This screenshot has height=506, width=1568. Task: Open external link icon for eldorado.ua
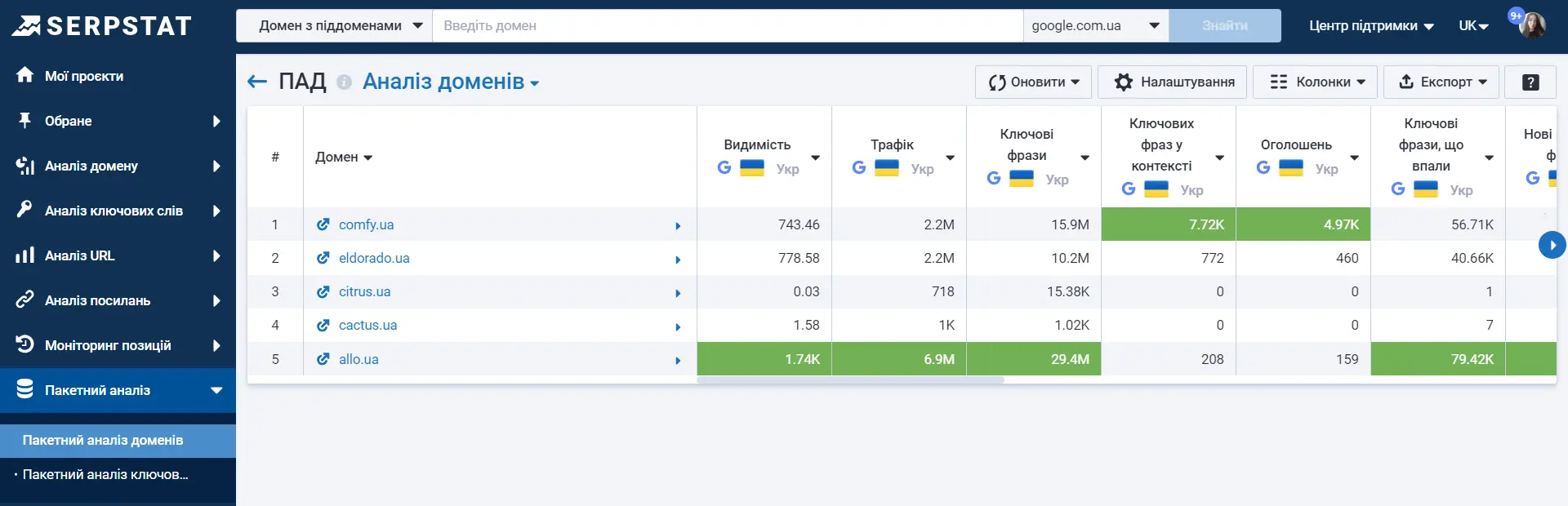tap(323, 258)
